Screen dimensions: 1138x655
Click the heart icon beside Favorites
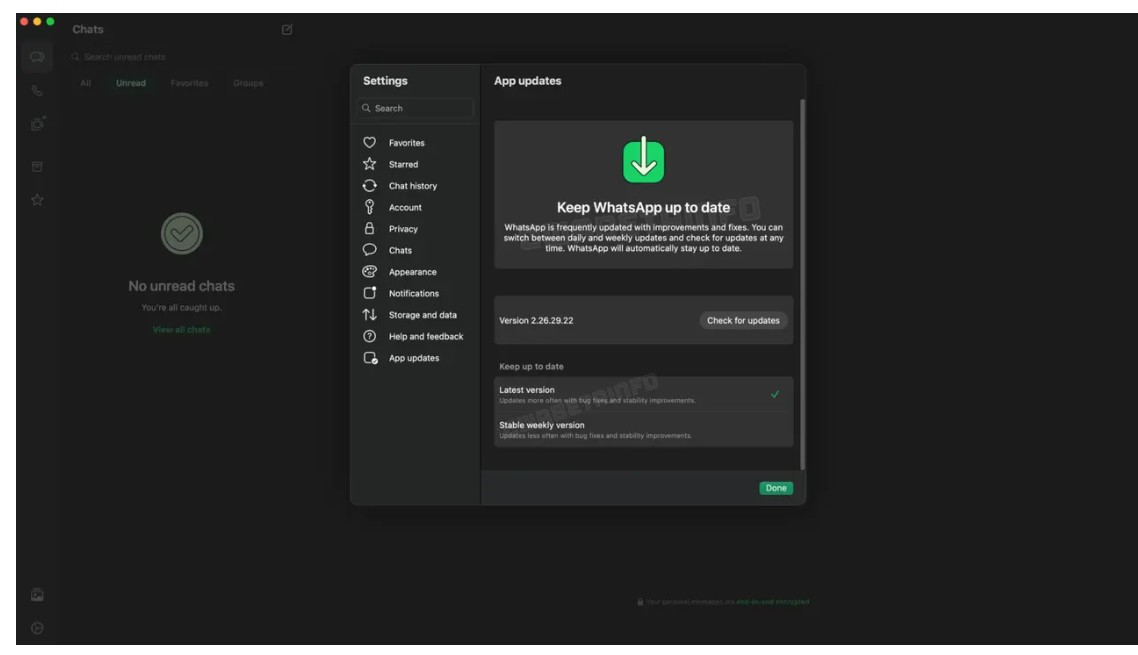(369, 142)
